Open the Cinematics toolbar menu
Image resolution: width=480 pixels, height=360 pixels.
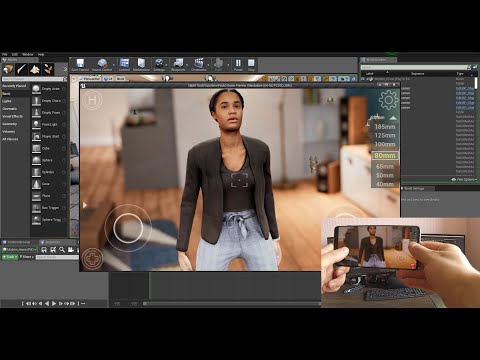(x=199, y=64)
